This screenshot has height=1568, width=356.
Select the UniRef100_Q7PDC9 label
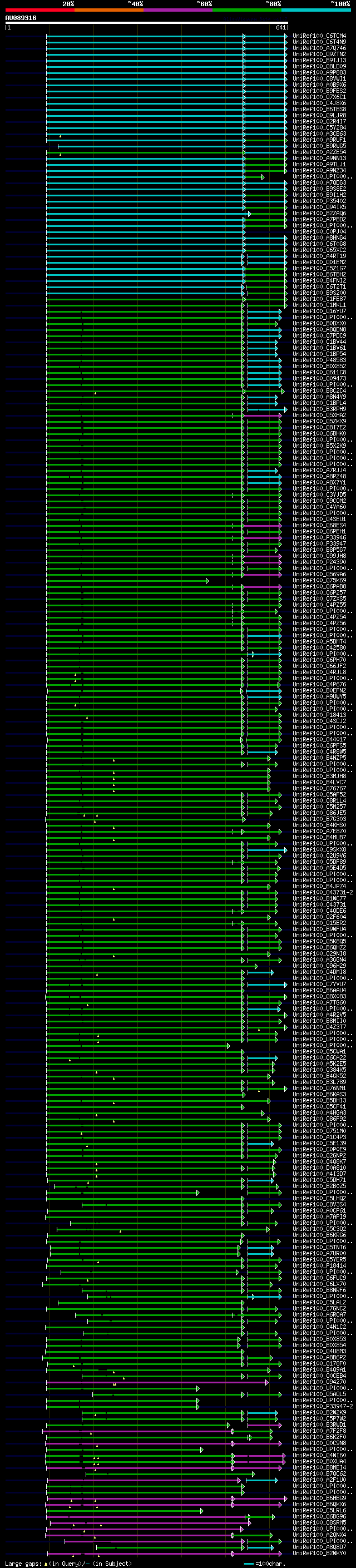pos(319,336)
